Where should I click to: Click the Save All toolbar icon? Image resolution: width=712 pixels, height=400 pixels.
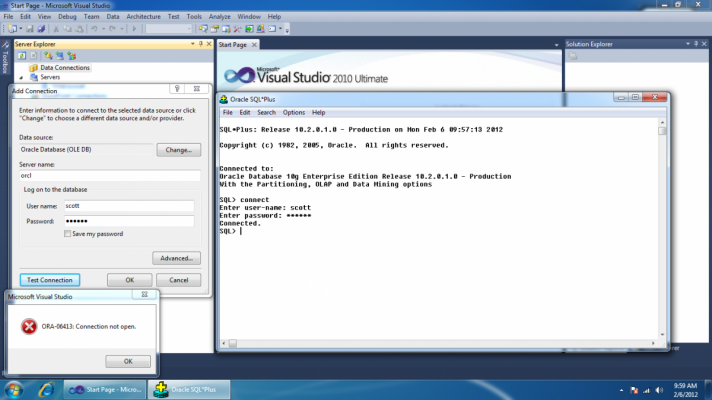(41, 29)
